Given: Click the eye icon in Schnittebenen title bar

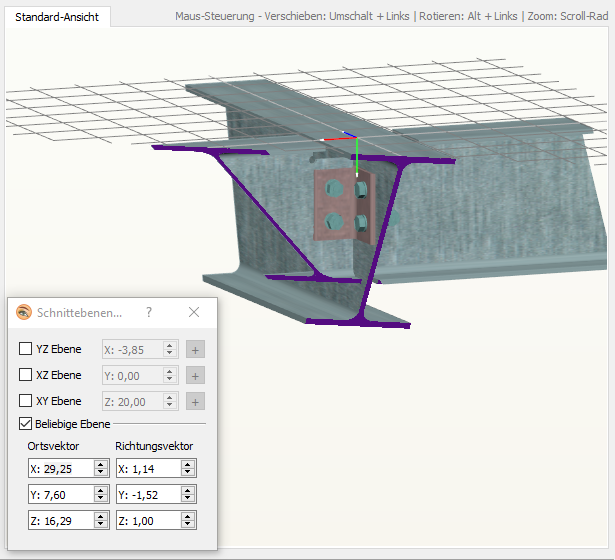Looking at the screenshot, I should [24, 312].
